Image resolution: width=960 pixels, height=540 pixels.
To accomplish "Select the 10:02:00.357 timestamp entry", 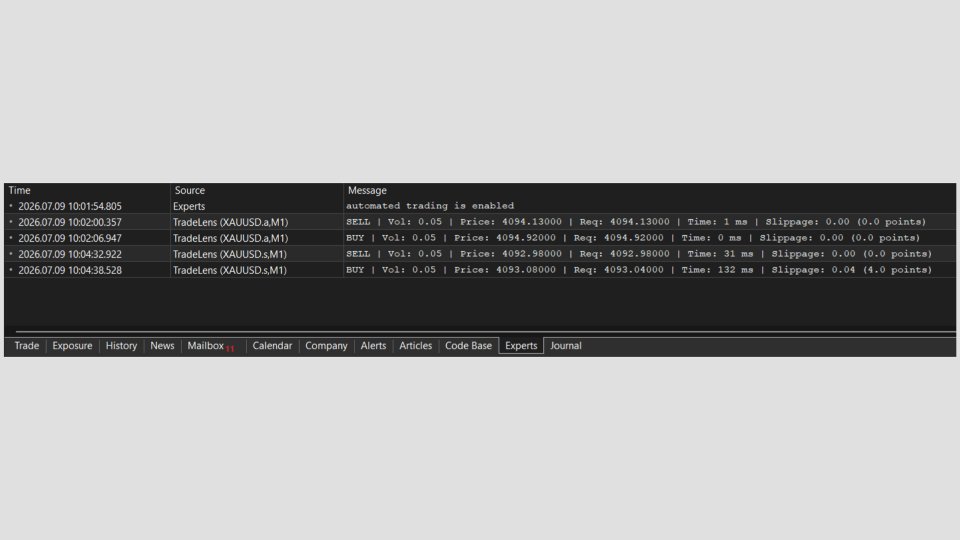I will point(70,222).
